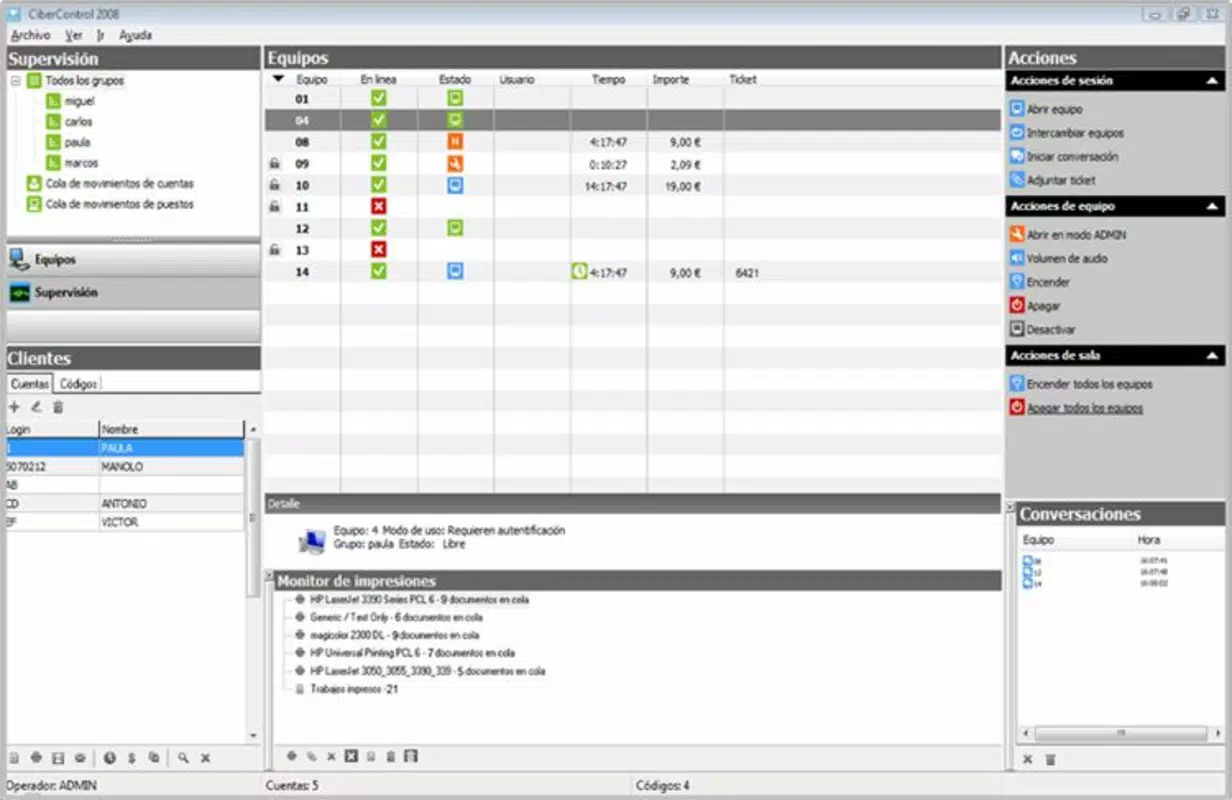Click the Conversaciones horizontal scrollbar
The height and width of the screenshot is (800, 1232).
pos(1119,733)
